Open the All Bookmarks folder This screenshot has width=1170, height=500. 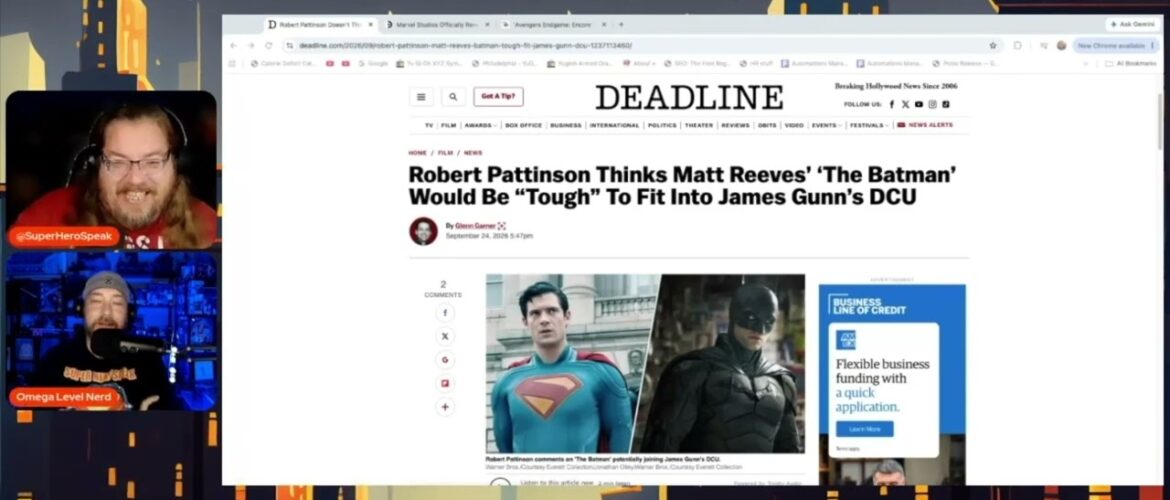coord(1130,63)
